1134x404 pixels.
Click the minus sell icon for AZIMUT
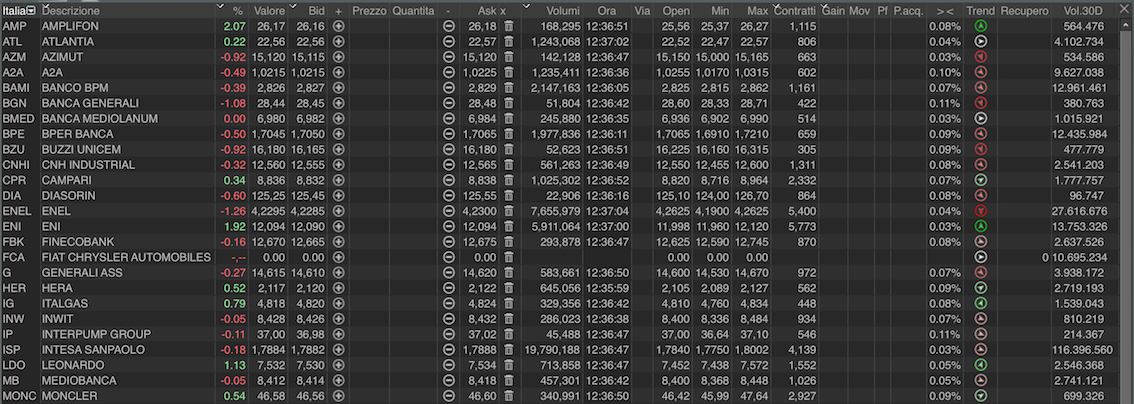coord(448,57)
